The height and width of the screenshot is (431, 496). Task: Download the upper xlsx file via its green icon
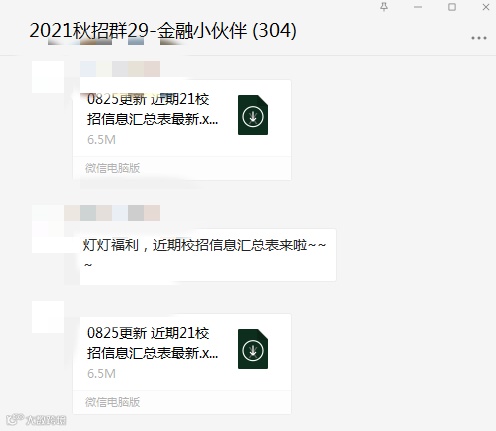(253, 115)
